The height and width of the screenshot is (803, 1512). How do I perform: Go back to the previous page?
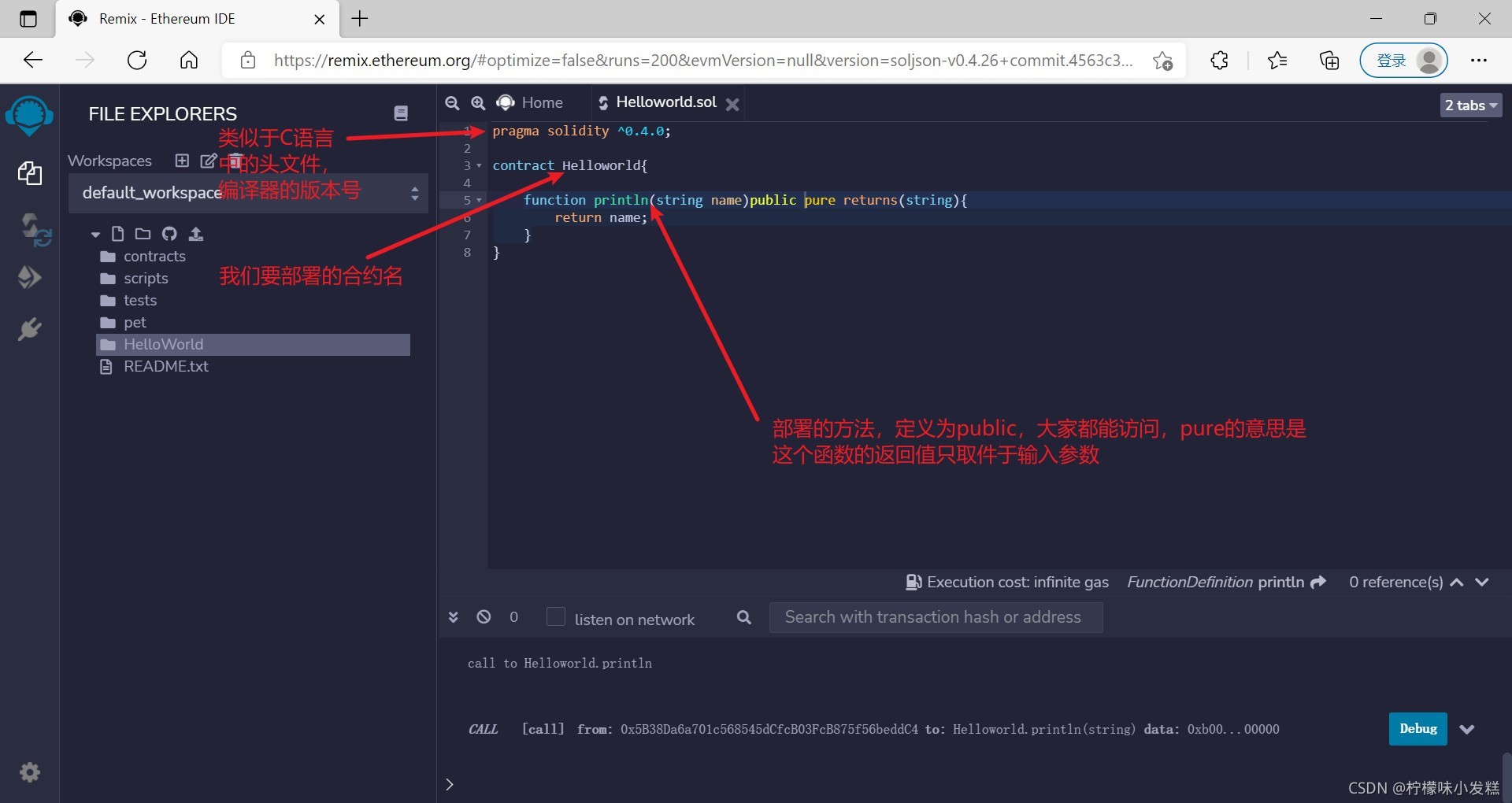(x=33, y=60)
